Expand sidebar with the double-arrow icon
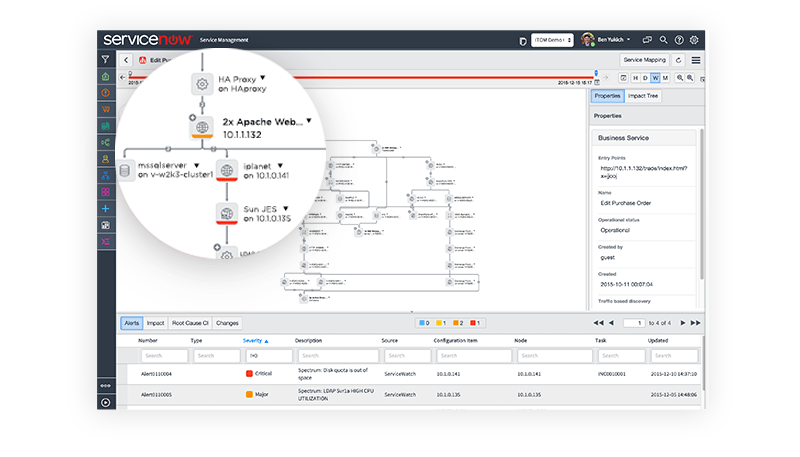The height and width of the screenshot is (457, 800). (106, 386)
